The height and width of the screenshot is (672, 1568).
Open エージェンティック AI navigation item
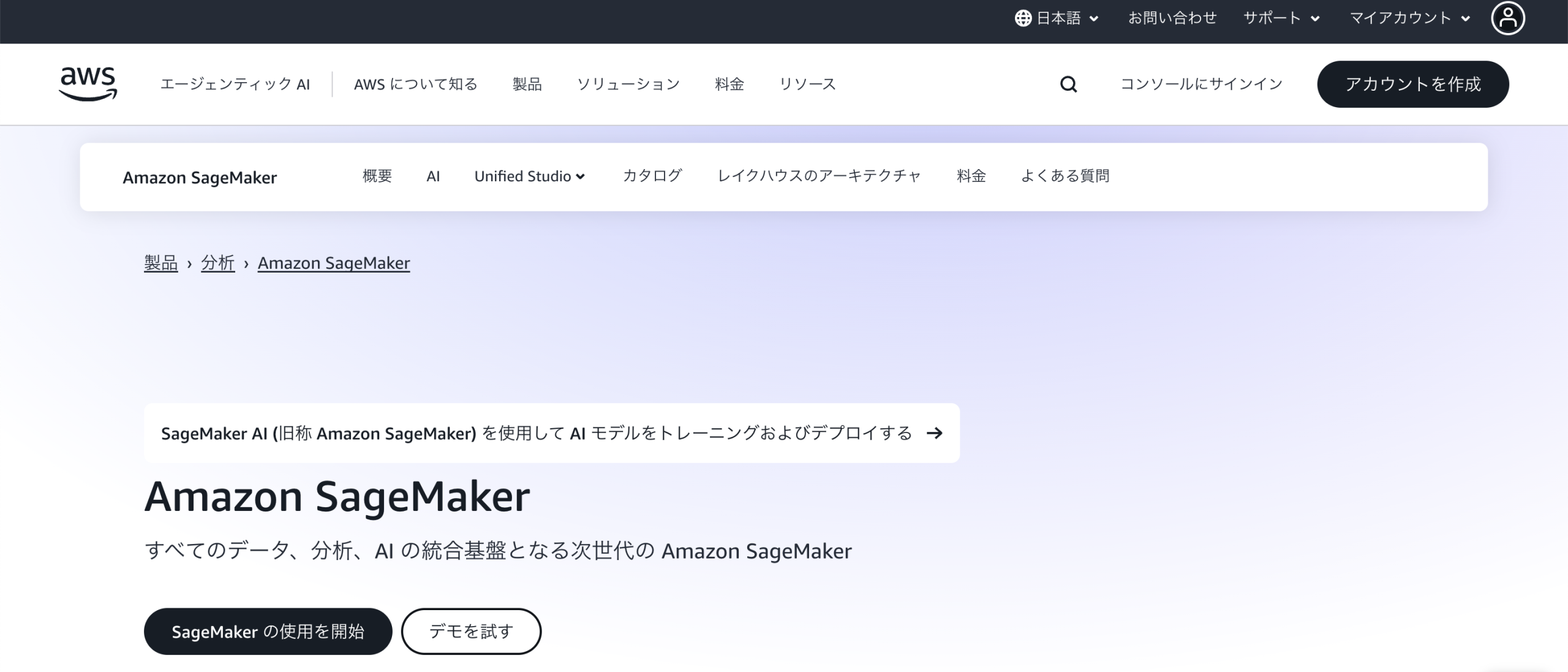[235, 84]
